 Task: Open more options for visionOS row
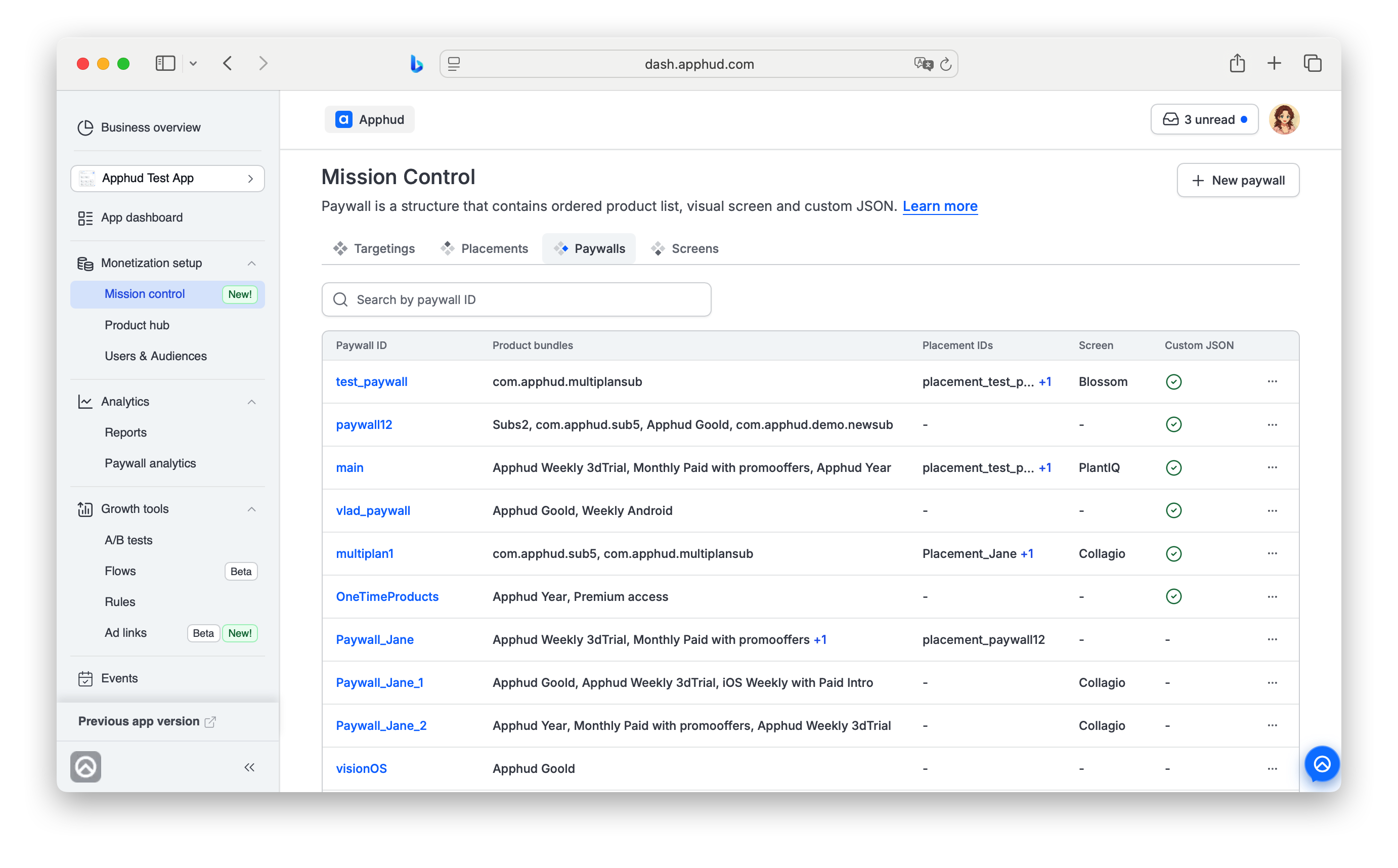pos(1273,769)
